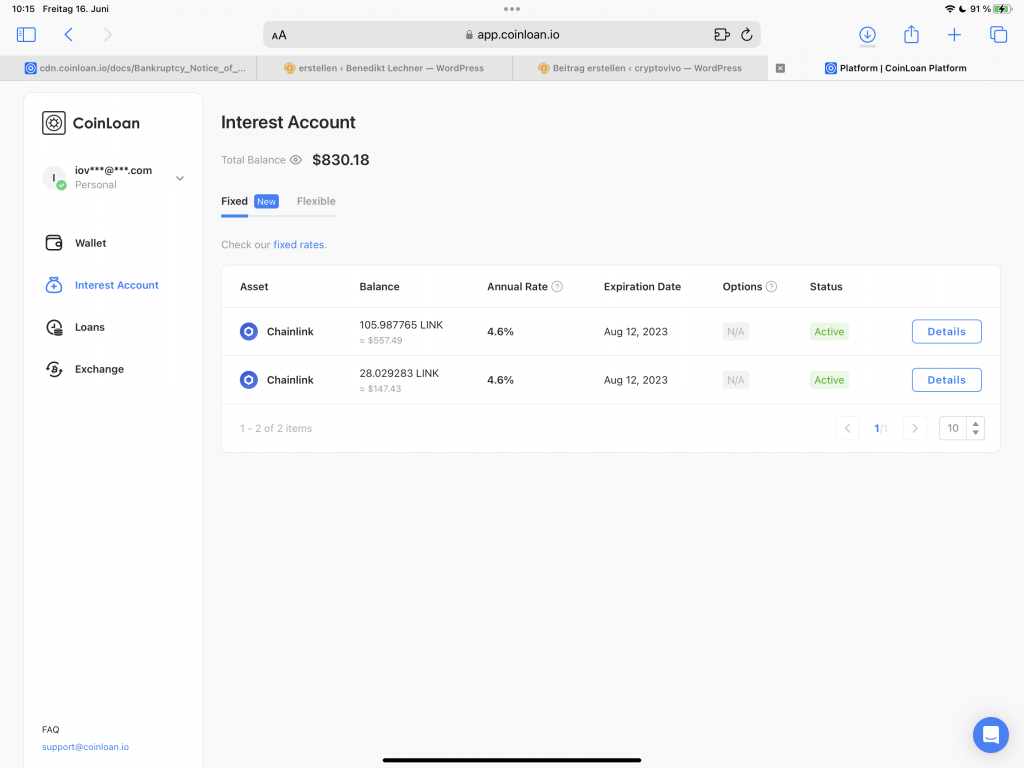The width and height of the screenshot is (1024, 768).
Task: Click the first Chainlink row coin icon
Action: pos(249,332)
